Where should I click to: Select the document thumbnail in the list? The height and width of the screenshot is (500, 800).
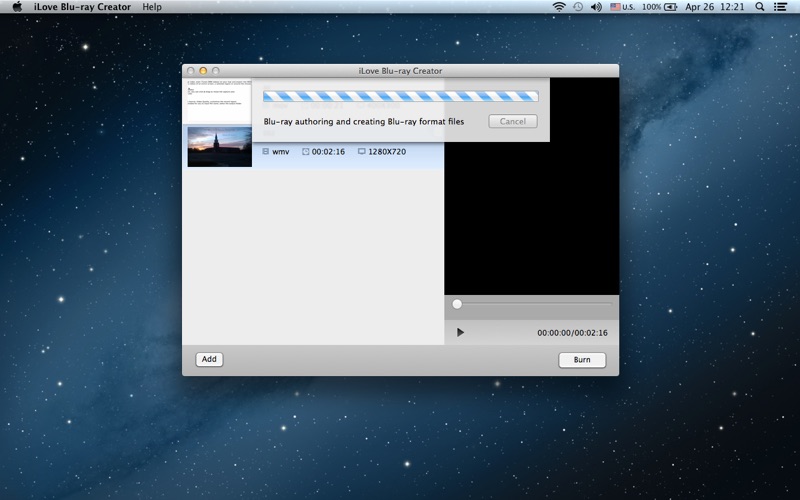coord(219,101)
